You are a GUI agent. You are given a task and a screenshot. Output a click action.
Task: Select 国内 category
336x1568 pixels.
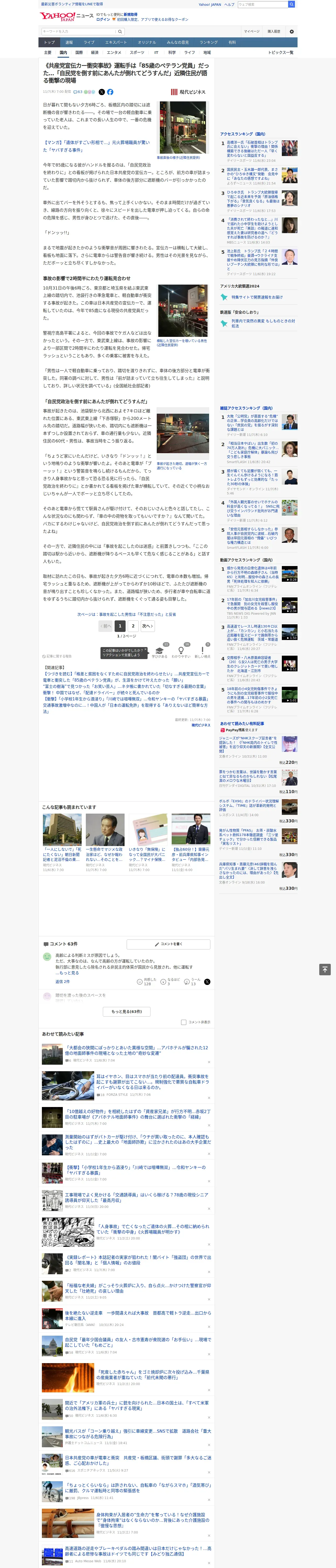click(x=63, y=52)
